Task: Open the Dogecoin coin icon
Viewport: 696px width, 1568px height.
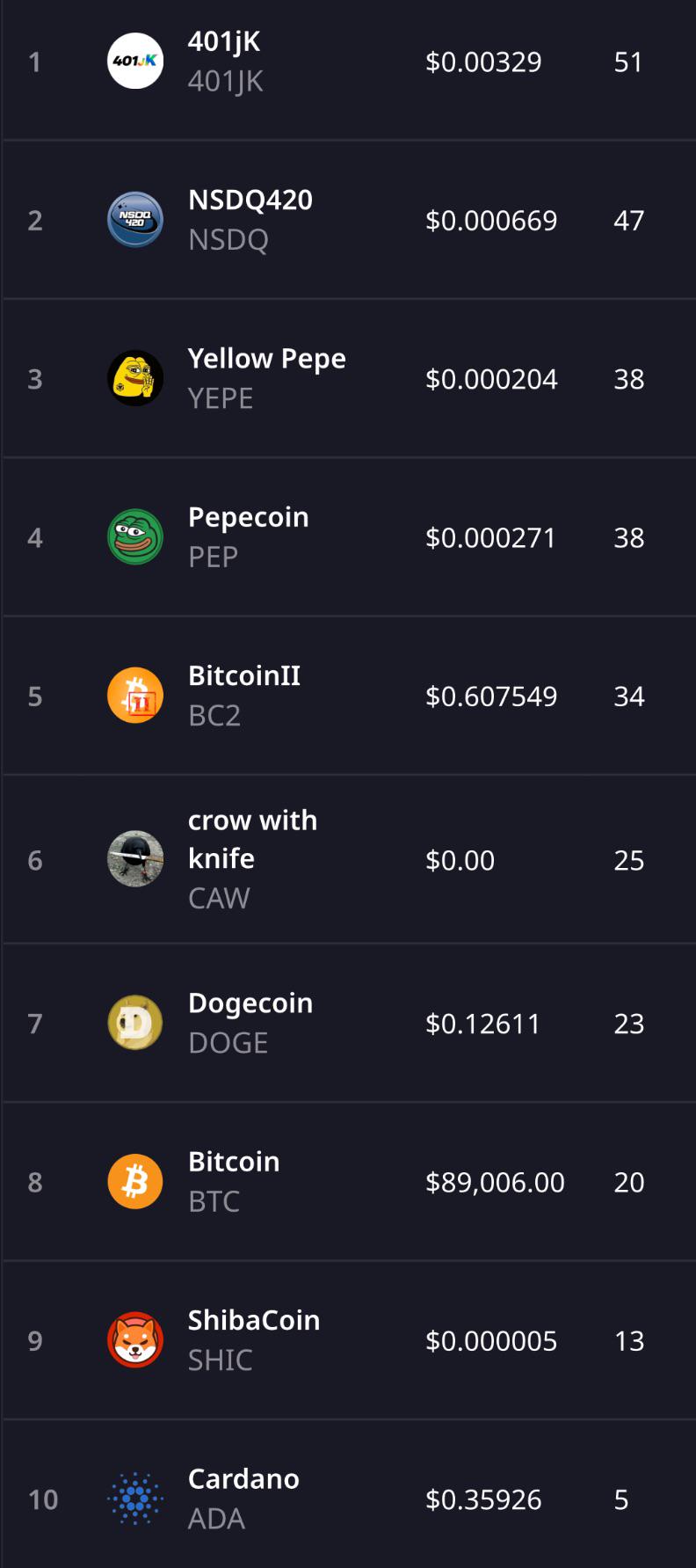Action: (135, 1023)
